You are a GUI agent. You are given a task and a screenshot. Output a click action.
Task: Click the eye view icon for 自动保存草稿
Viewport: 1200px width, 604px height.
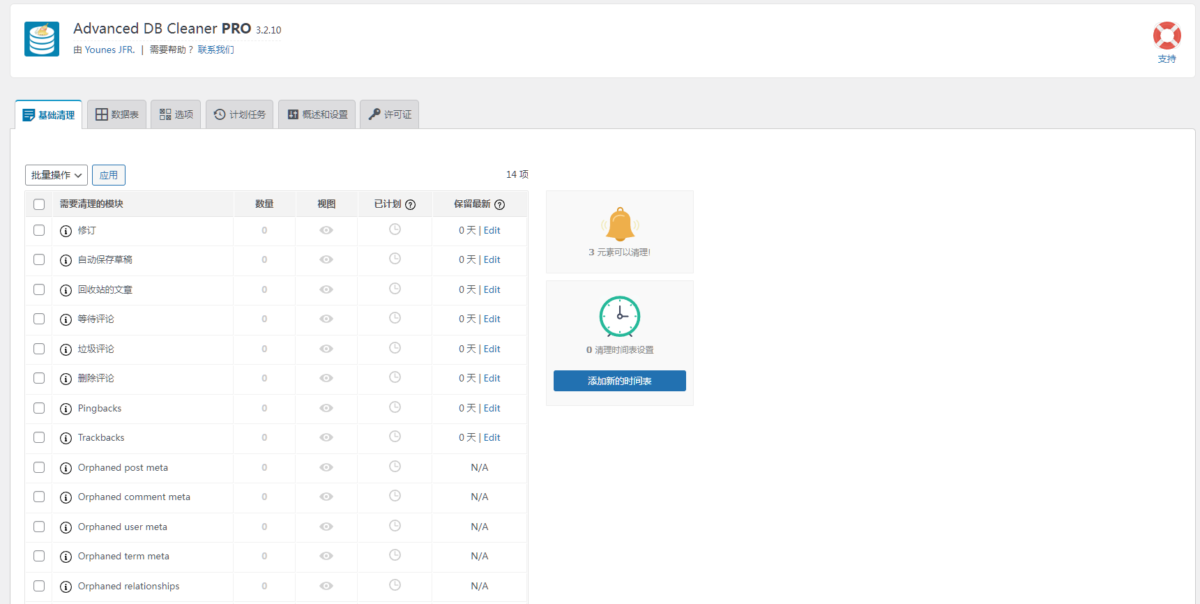point(326,260)
